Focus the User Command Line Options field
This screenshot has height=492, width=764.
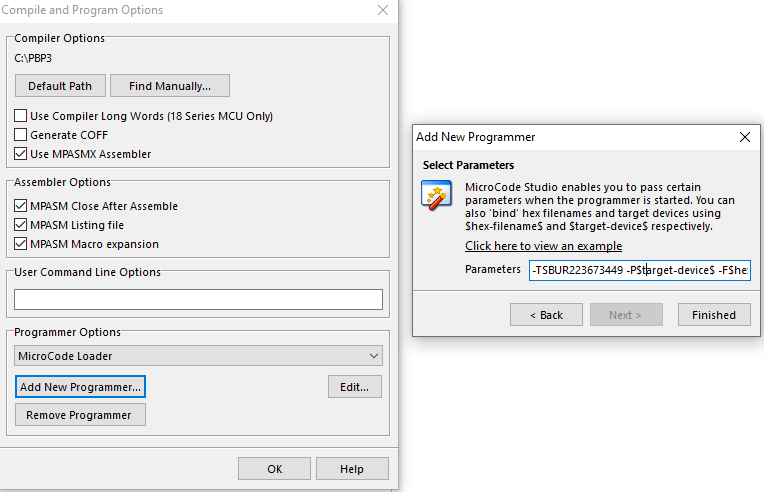point(198,299)
